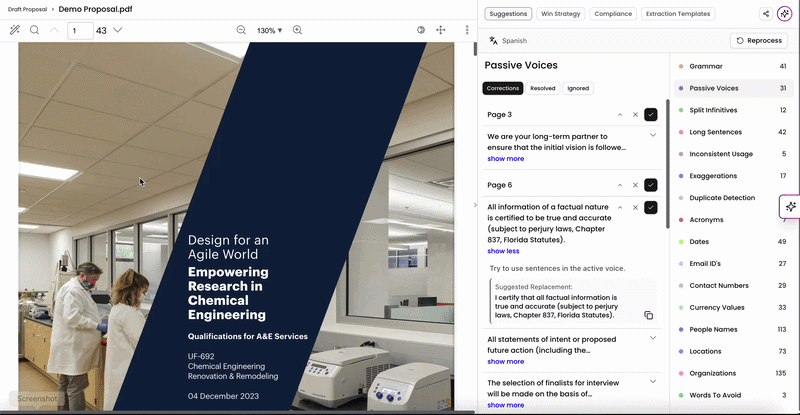Zoom out with the minus magnifier icon
Image resolution: width=800 pixels, height=415 pixels.
[x=241, y=30]
